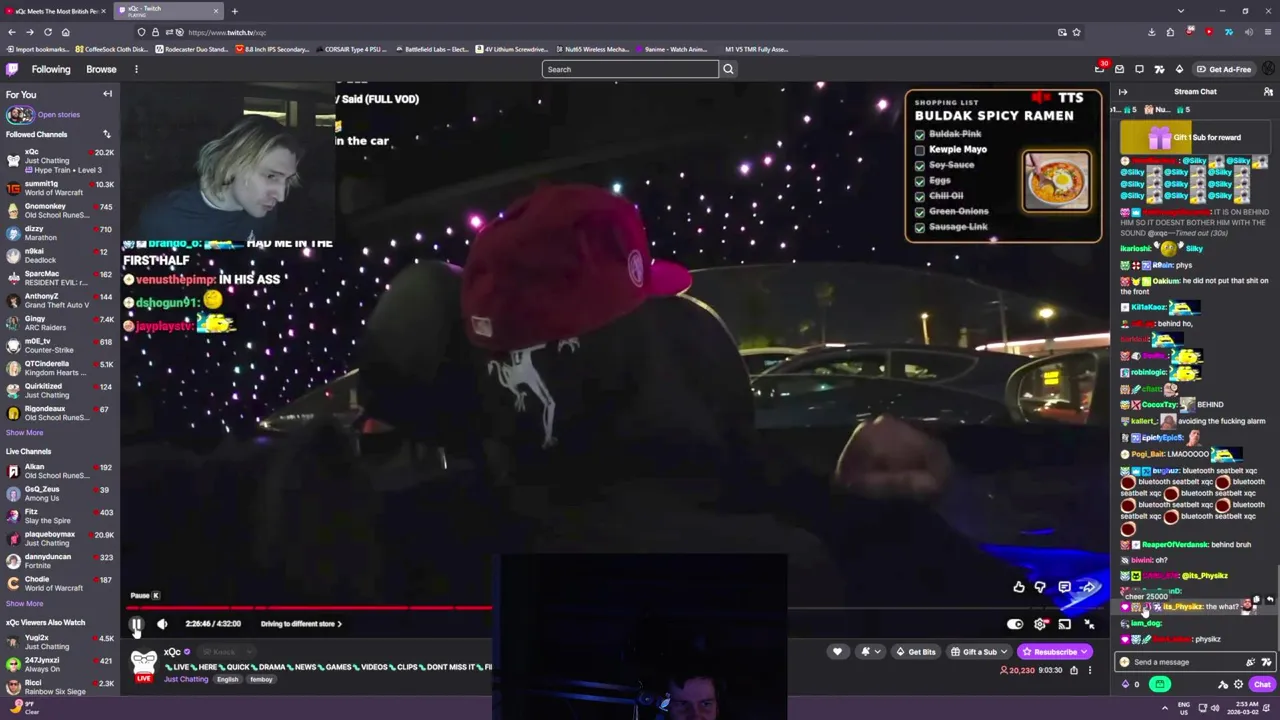Screen dimensions: 1280x720
Task: Open Twitch more menu three dots
Action: pyautogui.click(x=136, y=69)
